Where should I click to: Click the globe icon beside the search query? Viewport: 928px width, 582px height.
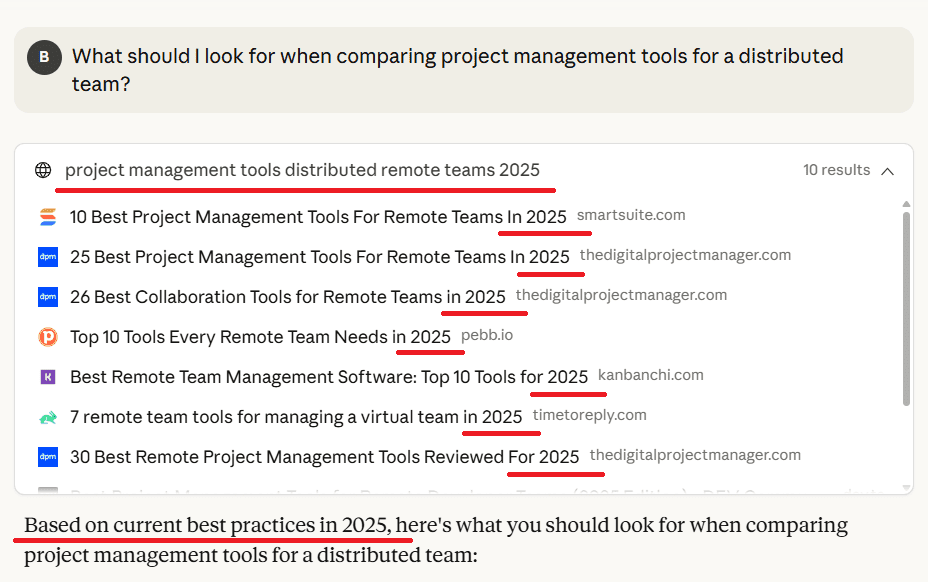(x=43, y=170)
